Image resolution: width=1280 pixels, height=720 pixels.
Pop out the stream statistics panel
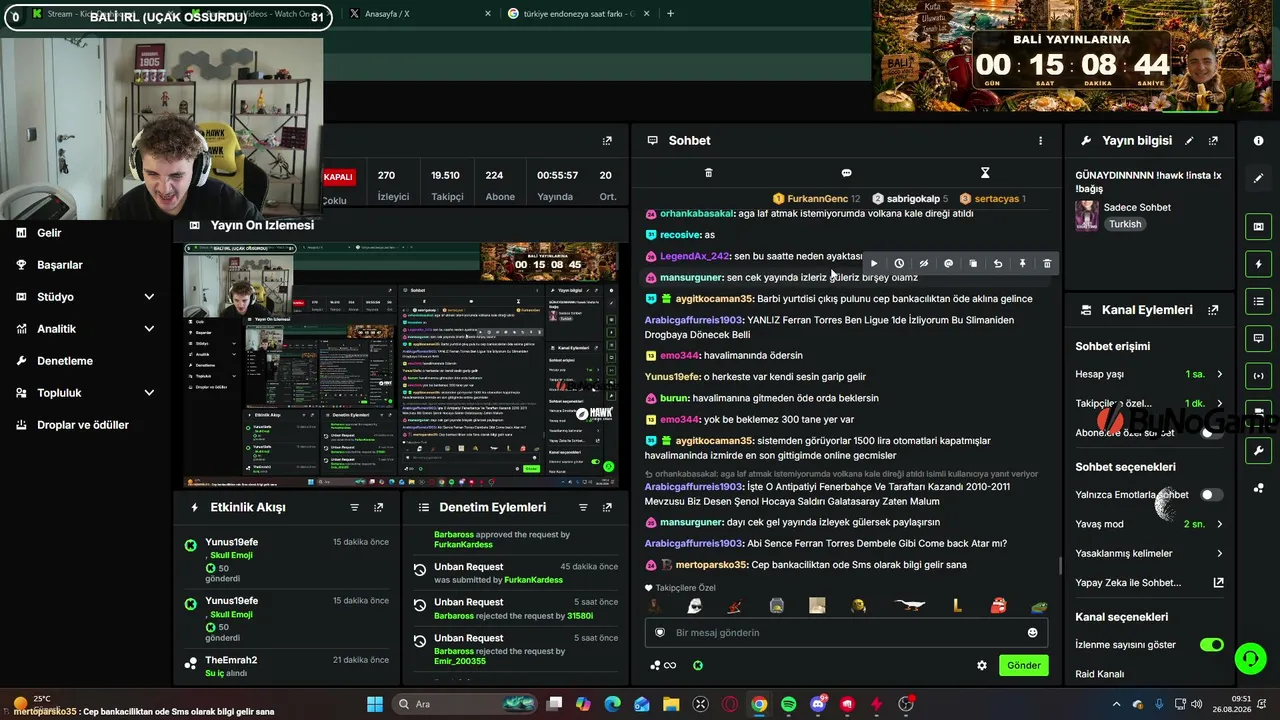coord(607,141)
